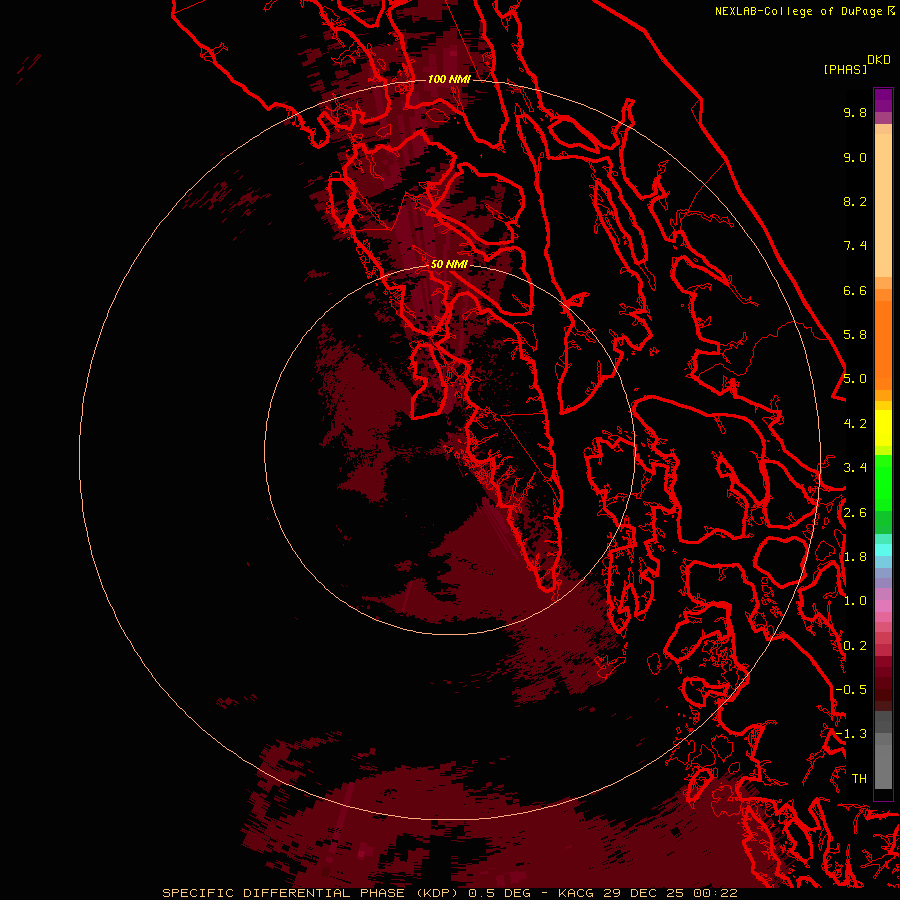Pick the cyan color bar segment
Viewport: 900px width, 900px height.
tap(883, 550)
